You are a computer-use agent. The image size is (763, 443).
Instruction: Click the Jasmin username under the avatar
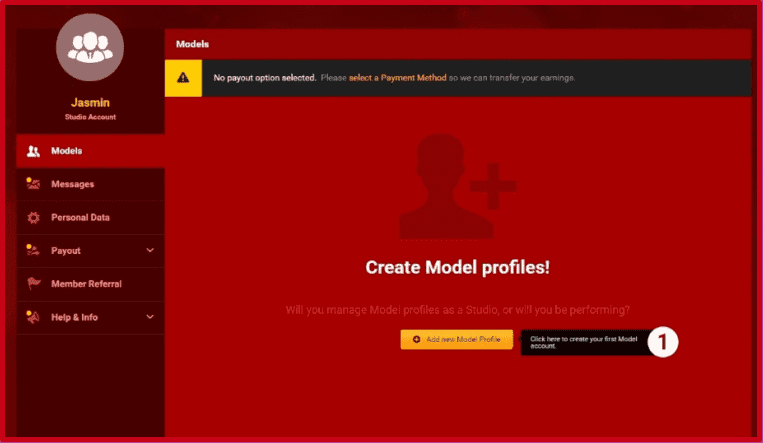click(x=90, y=102)
